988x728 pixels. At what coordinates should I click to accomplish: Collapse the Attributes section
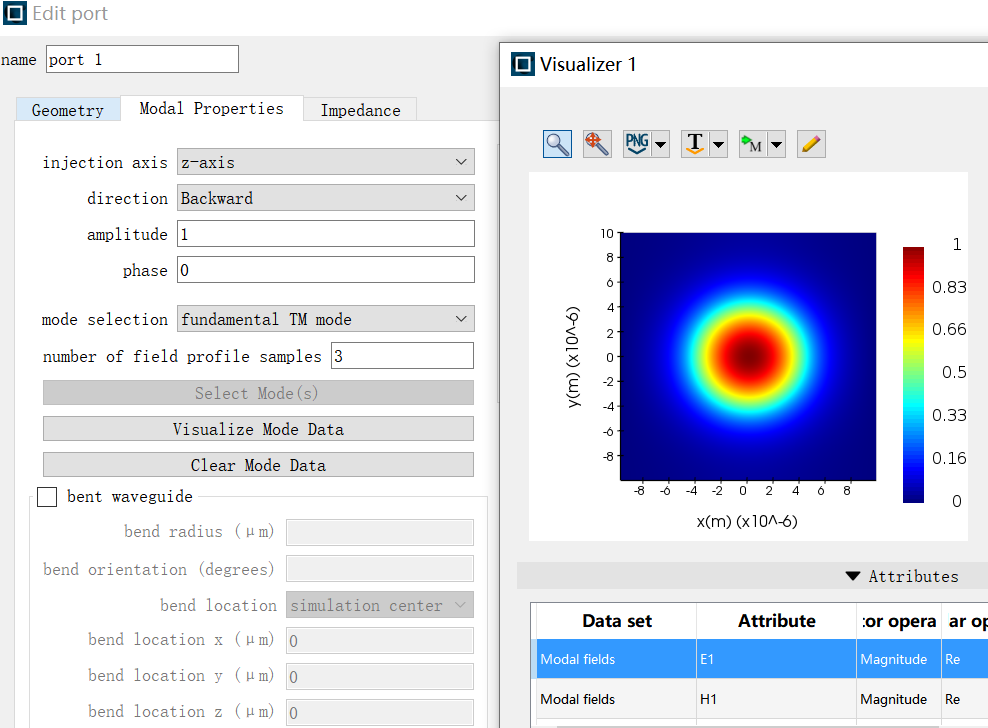[x=852, y=576]
